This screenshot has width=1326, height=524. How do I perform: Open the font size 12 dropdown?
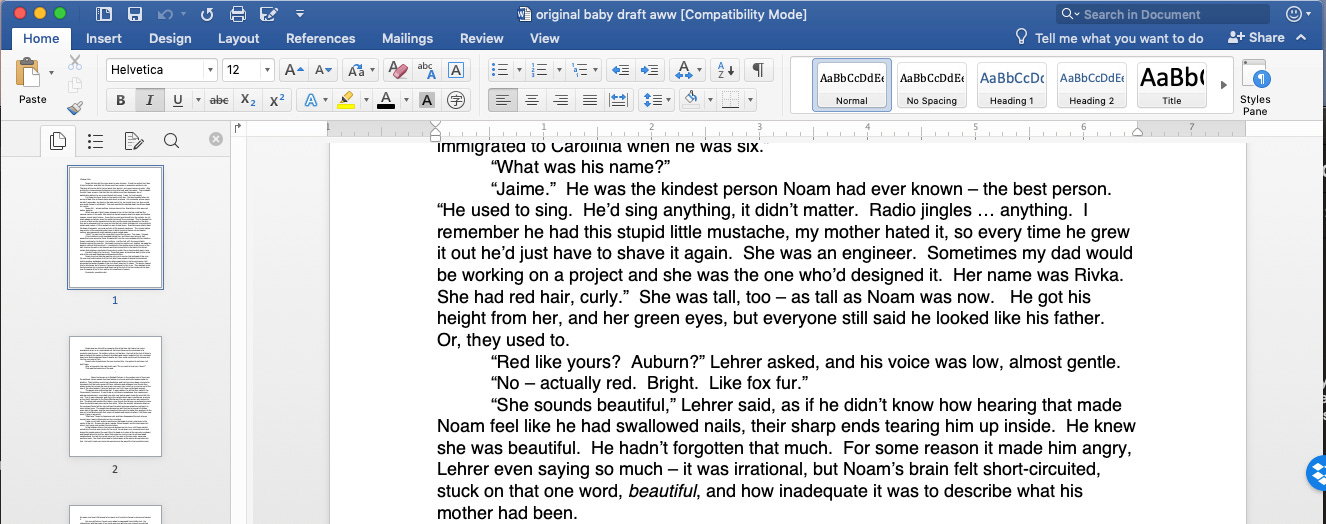[267, 70]
